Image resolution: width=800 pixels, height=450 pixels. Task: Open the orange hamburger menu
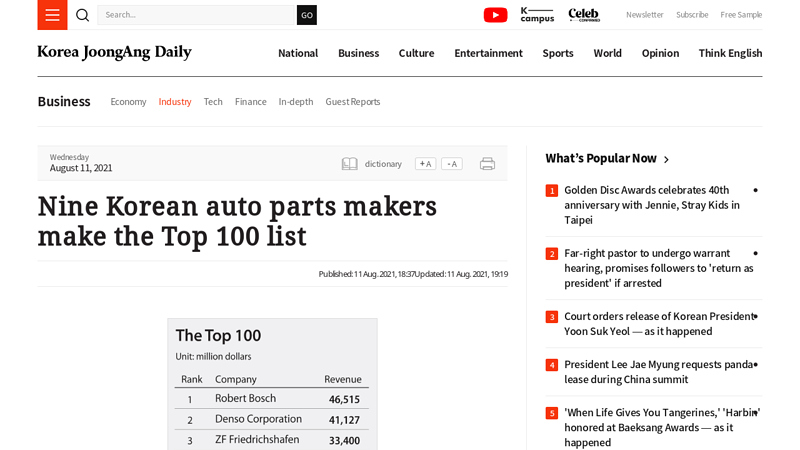tap(52, 15)
